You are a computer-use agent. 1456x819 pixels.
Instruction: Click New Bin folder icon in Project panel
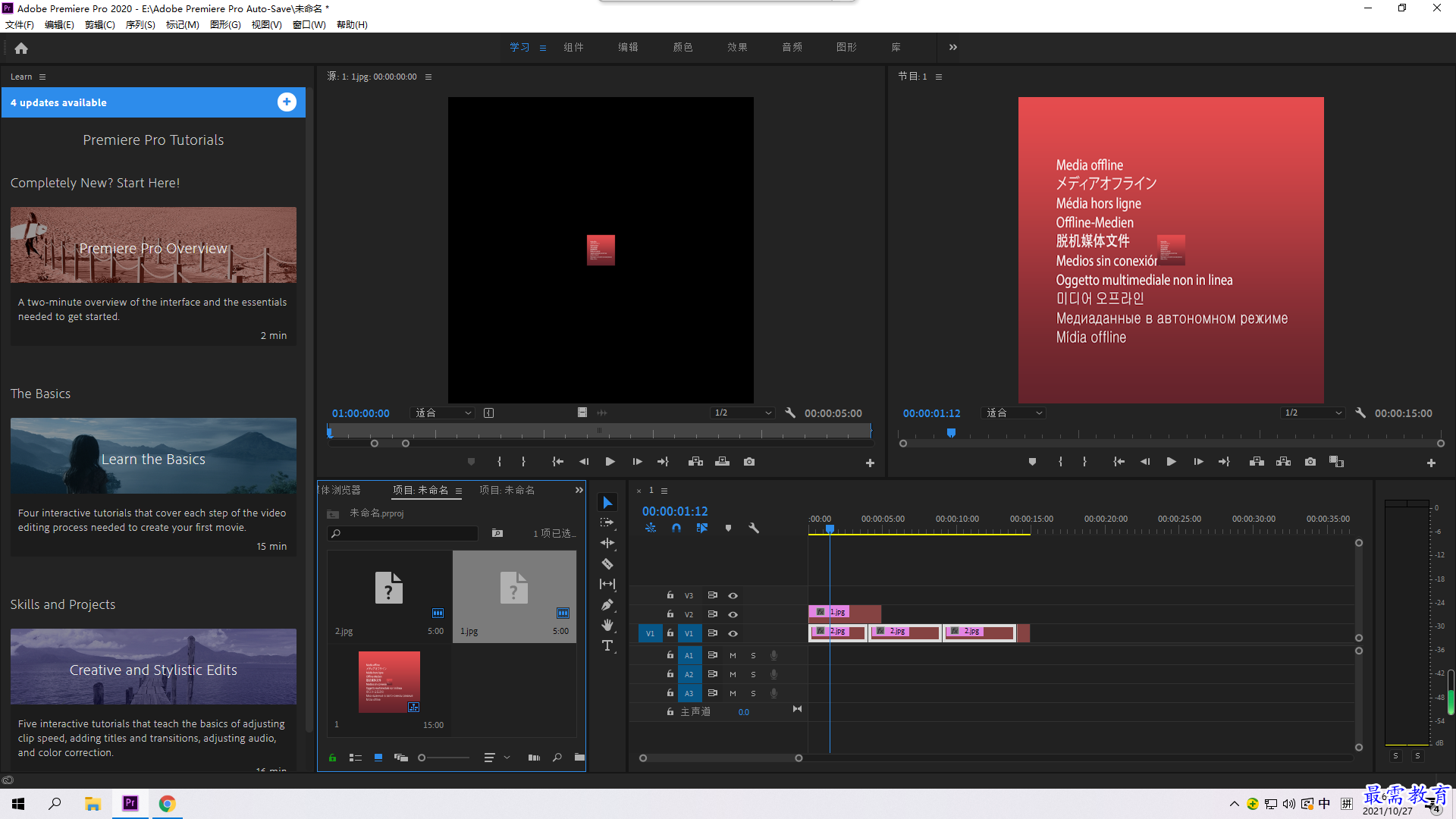tap(579, 757)
